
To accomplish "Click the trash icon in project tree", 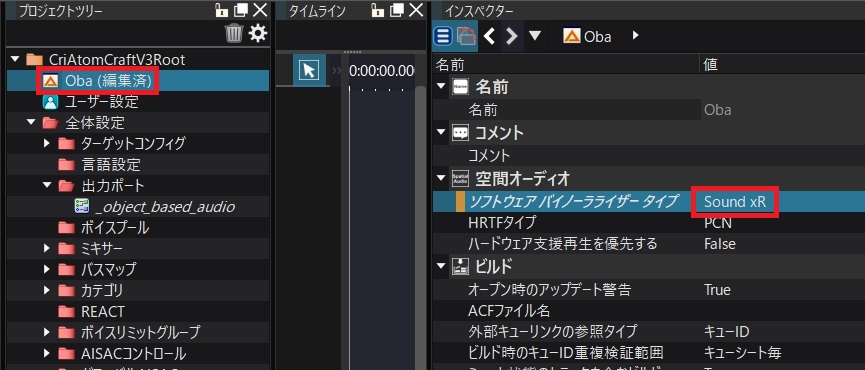I will 234,34.
